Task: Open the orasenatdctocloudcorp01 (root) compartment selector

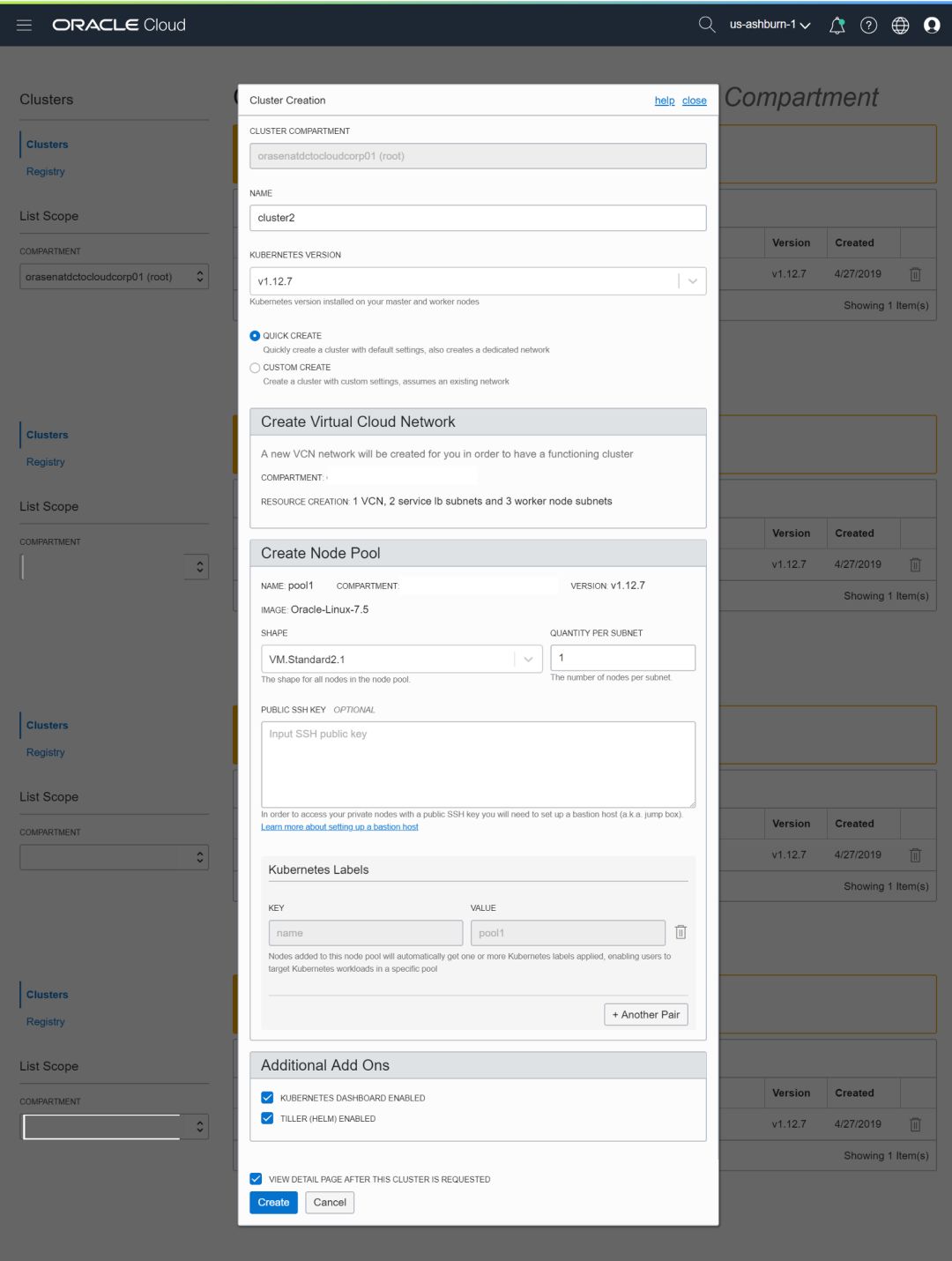Action: click(114, 277)
